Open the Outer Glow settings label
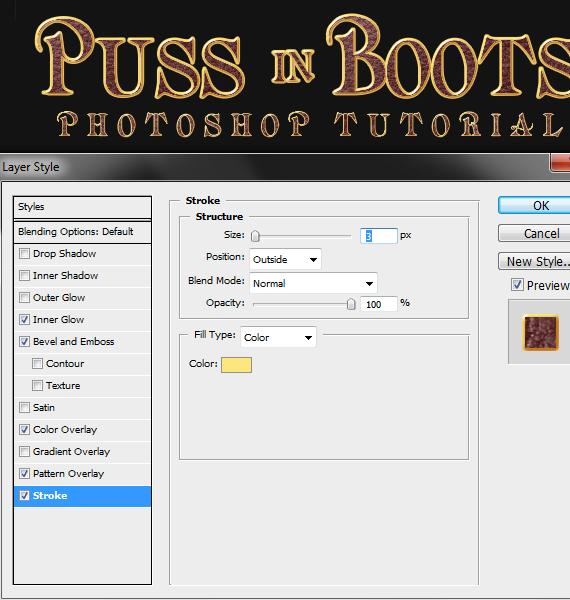 [x=59, y=298]
